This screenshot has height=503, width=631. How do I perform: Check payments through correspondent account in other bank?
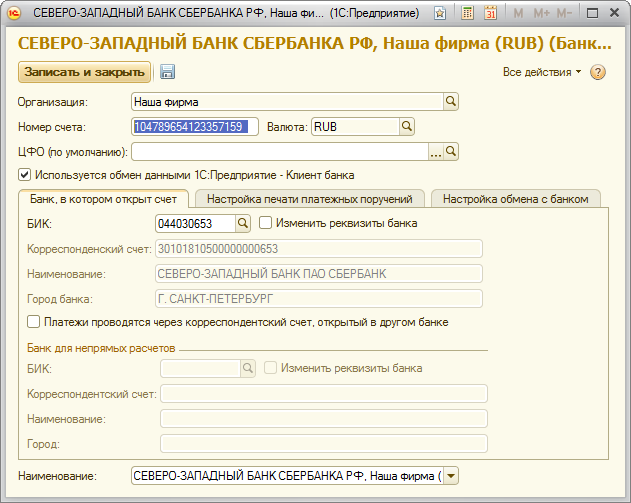(x=33, y=322)
